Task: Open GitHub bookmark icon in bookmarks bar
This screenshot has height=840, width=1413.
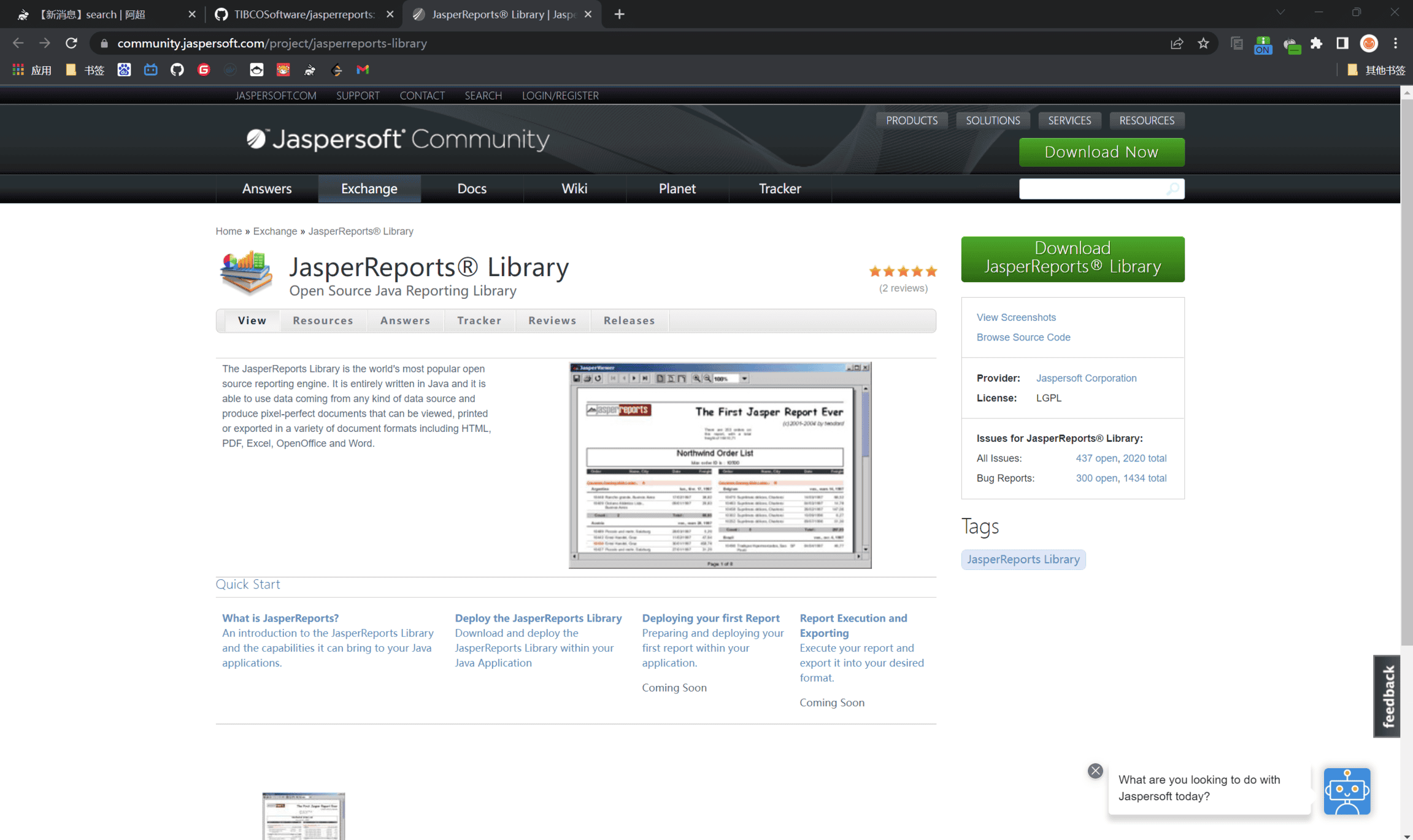Action: (x=177, y=70)
